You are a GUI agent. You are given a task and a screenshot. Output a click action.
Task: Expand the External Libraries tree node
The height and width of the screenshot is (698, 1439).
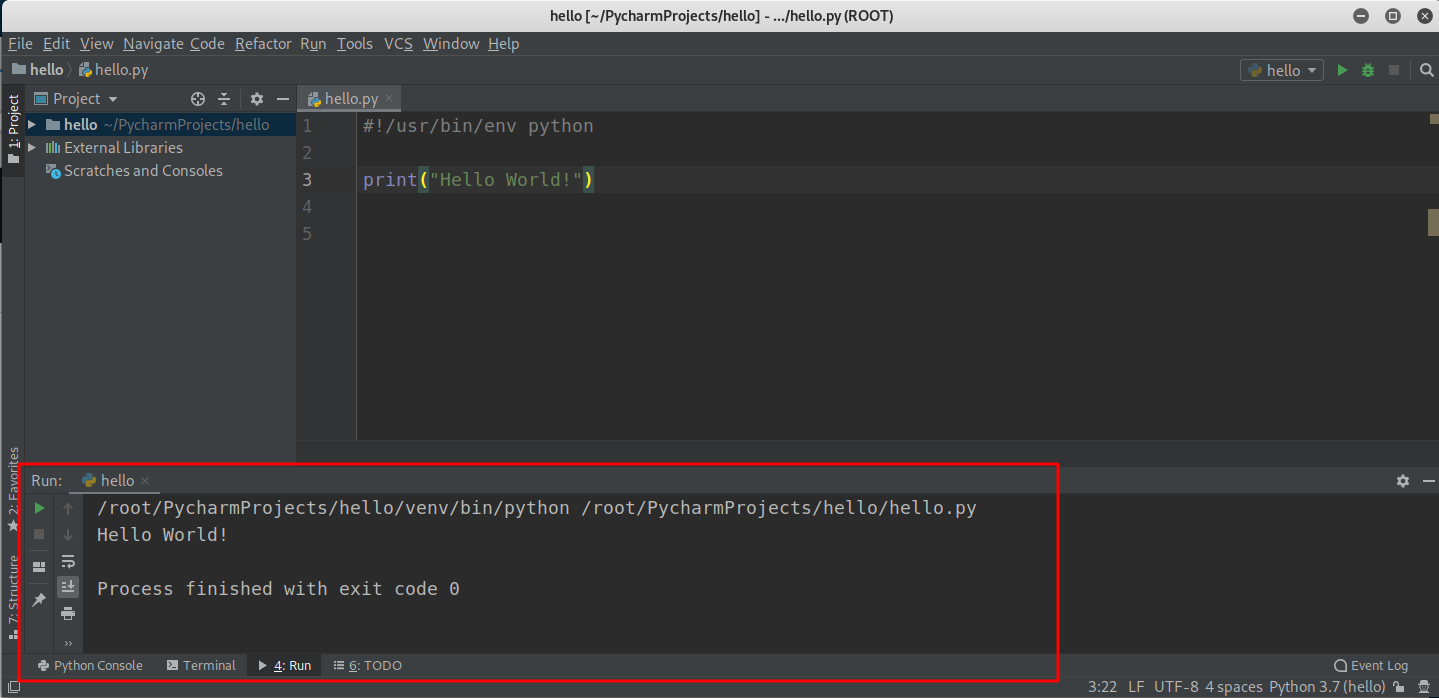32,148
